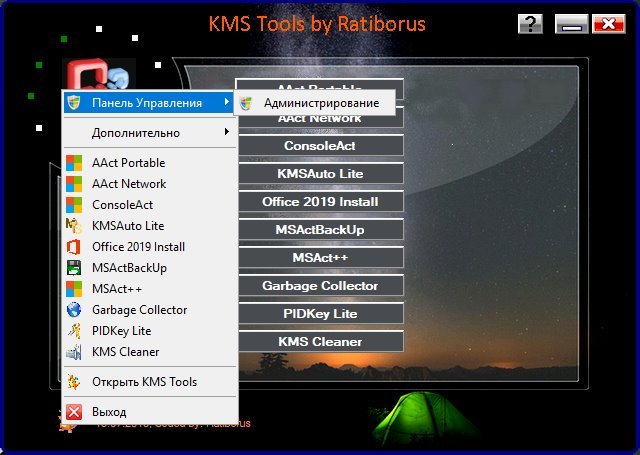Select AAct Network in the context menu
Image resolution: width=640 pixels, height=455 pixels.
click(x=149, y=184)
